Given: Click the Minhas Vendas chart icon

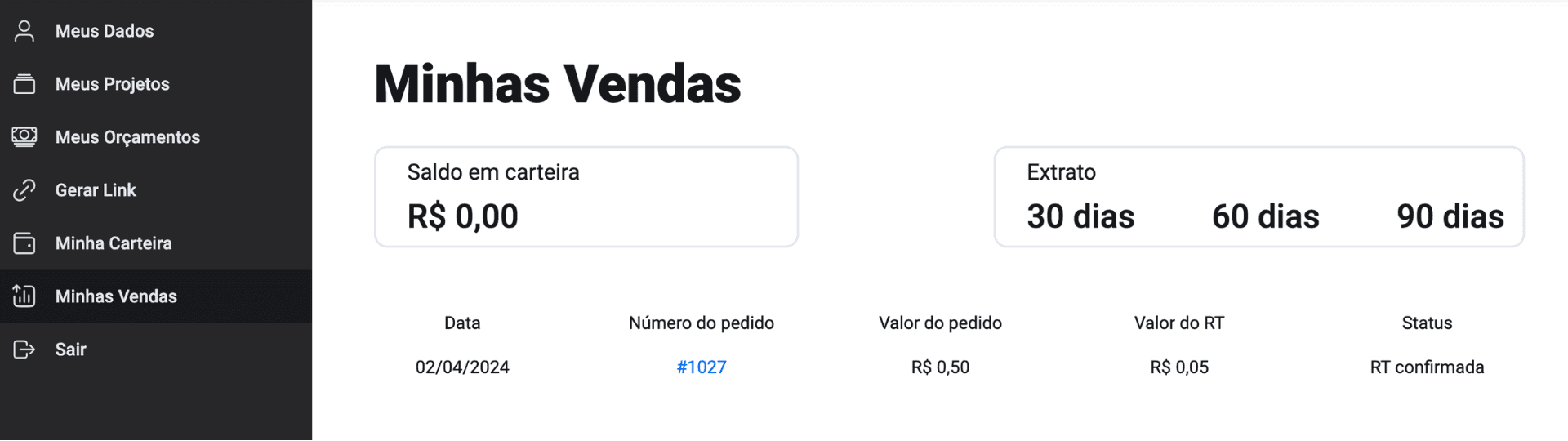Looking at the screenshot, I should coord(24,296).
